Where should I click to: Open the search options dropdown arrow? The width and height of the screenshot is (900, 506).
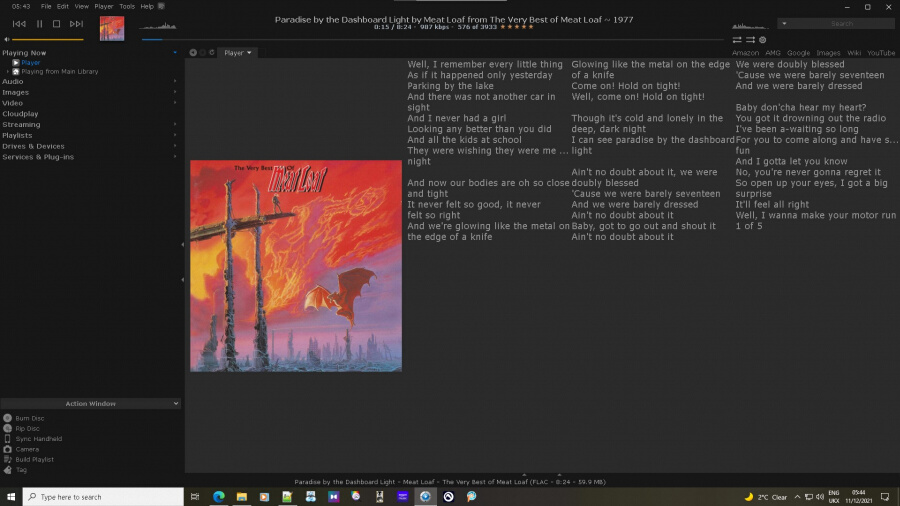[x=784, y=24]
